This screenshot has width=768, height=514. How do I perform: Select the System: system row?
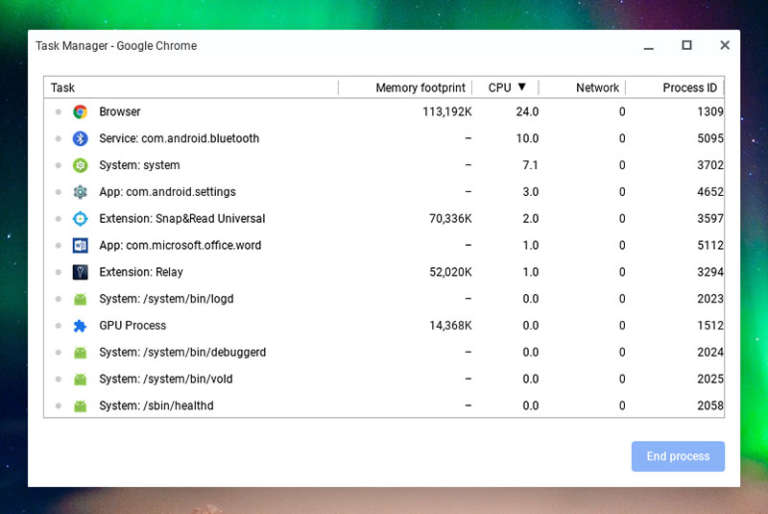pyautogui.click(x=384, y=165)
